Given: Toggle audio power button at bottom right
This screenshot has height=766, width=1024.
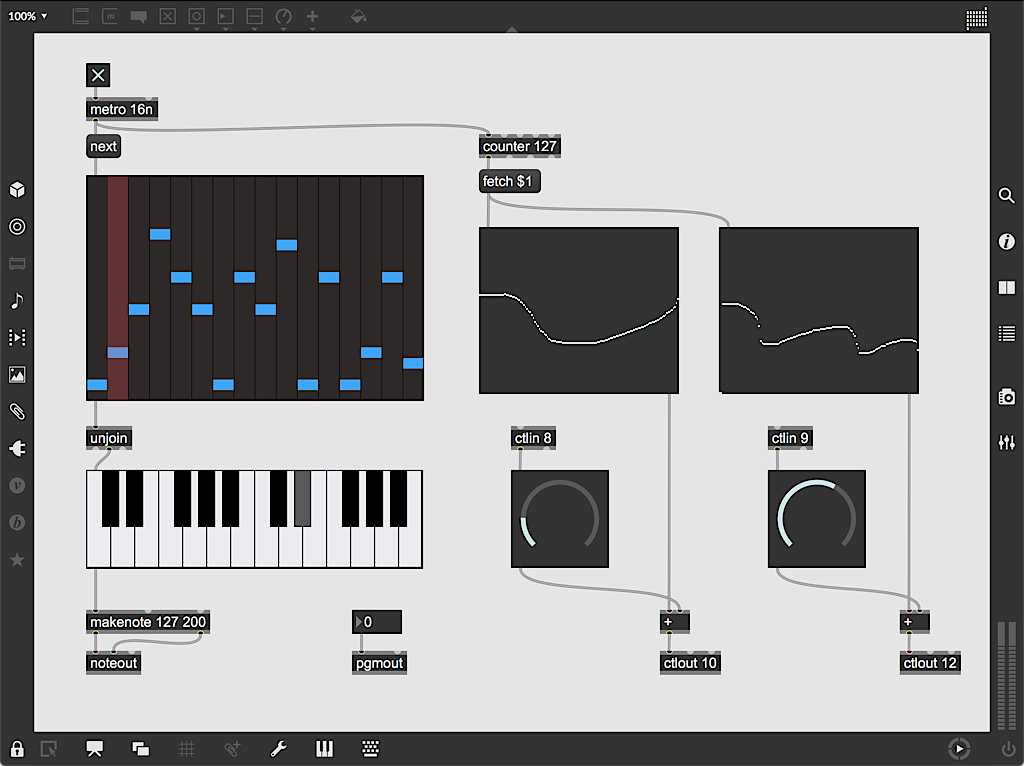Looking at the screenshot, I should tap(1008, 749).
